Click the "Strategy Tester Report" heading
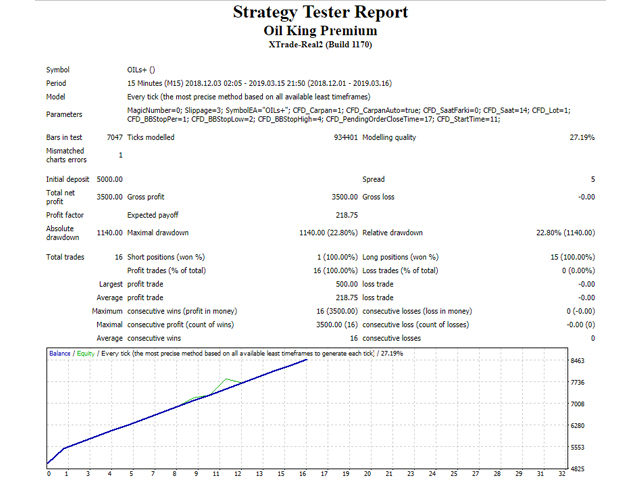 coord(320,12)
